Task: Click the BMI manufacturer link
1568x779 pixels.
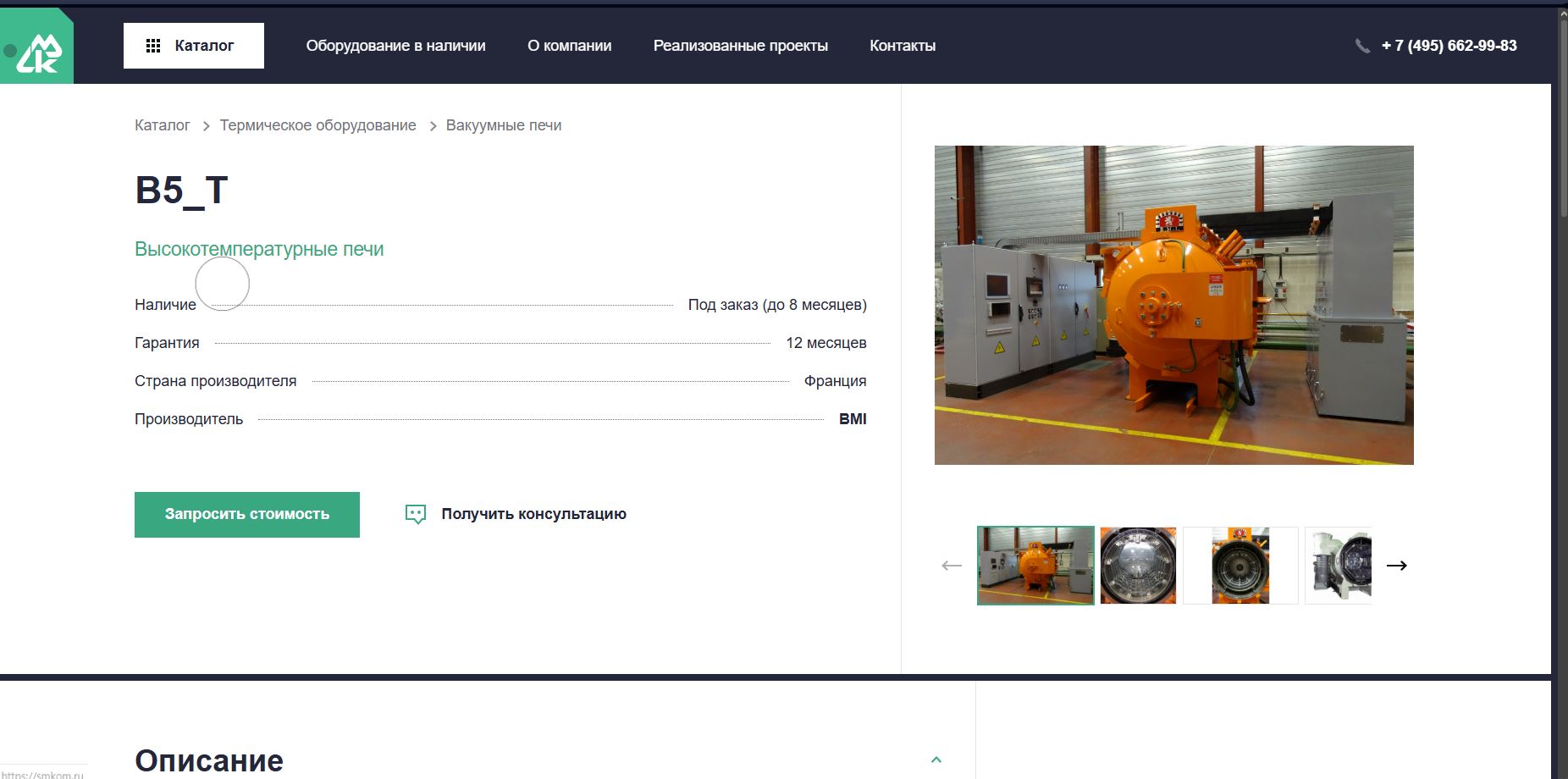Action: (x=853, y=419)
